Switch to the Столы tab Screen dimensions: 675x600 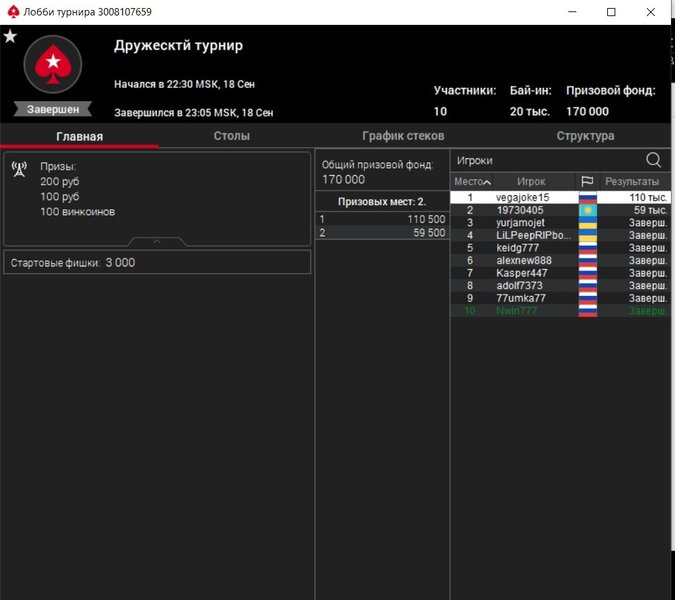[x=232, y=136]
